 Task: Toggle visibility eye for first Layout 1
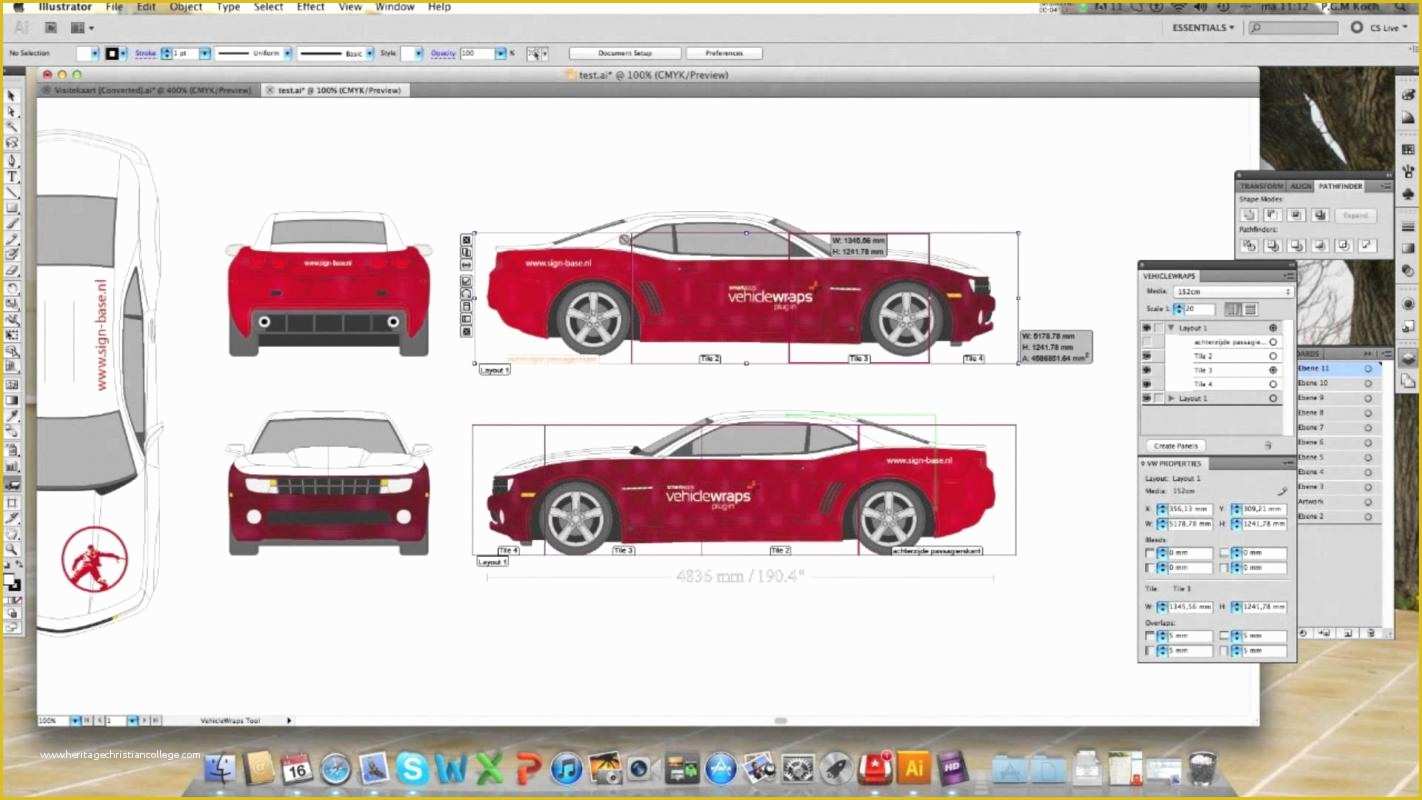(x=1147, y=328)
